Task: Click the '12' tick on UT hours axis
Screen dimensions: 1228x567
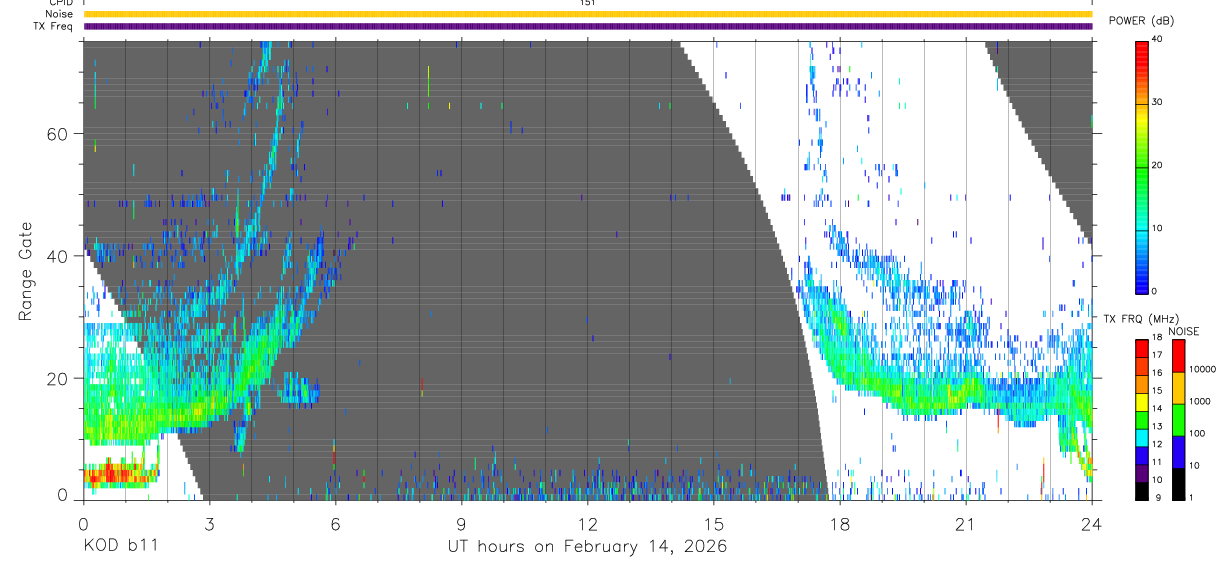Action: pyautogui.click(x=588, y=523)
